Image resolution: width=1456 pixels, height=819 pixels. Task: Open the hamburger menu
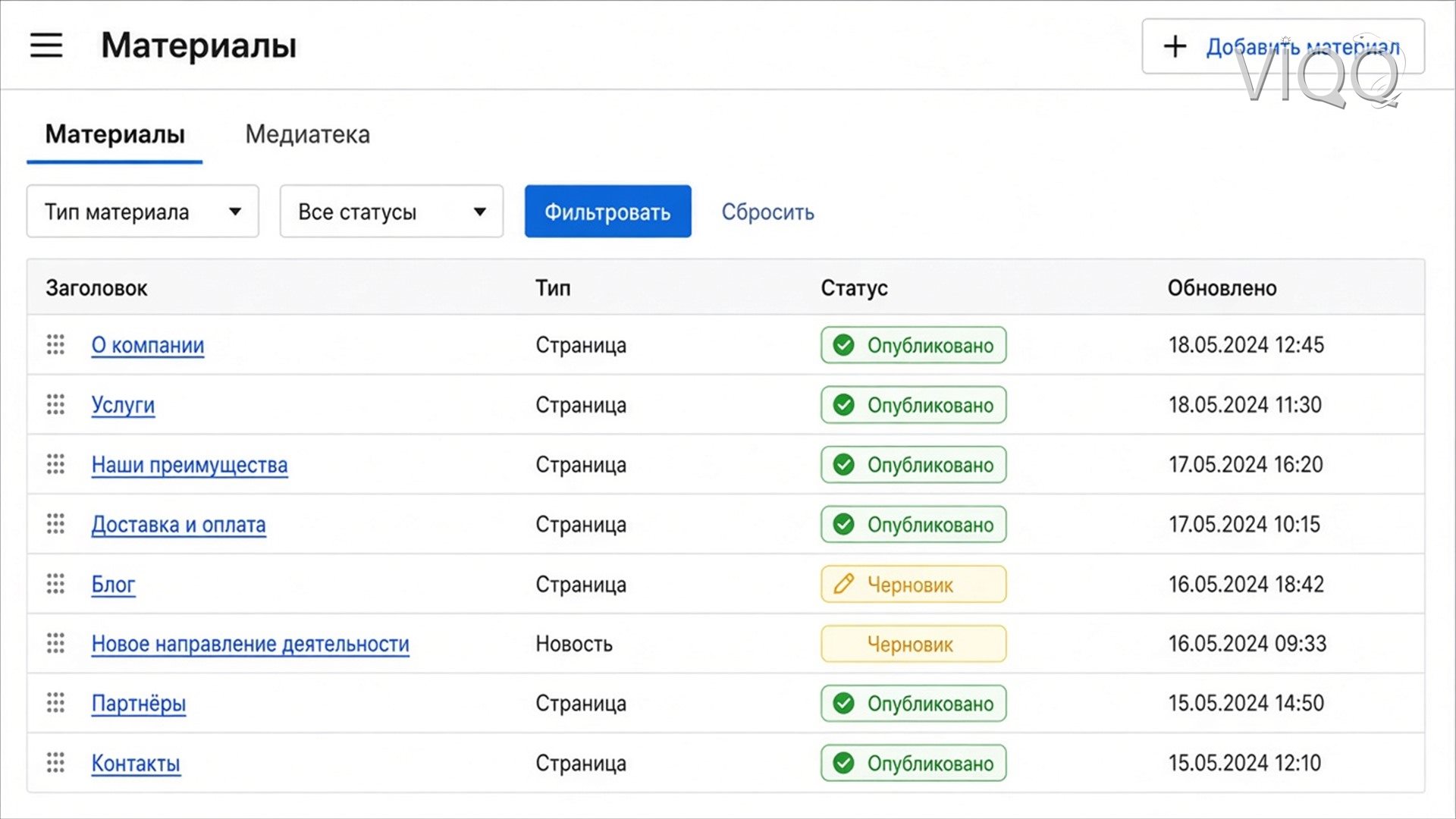[46, 45]
